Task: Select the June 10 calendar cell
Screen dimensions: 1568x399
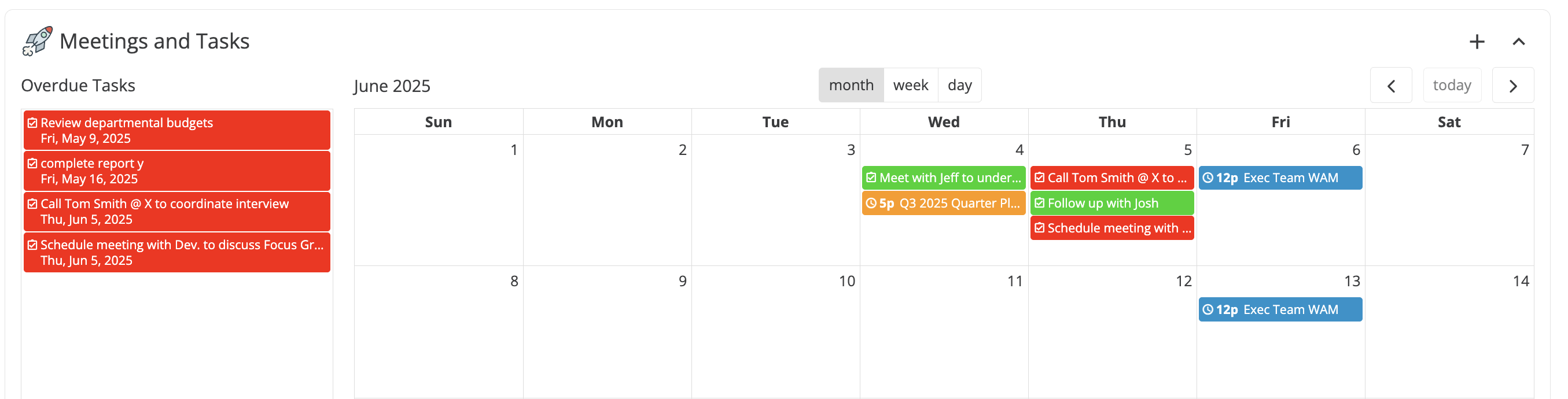Action: 775,331
